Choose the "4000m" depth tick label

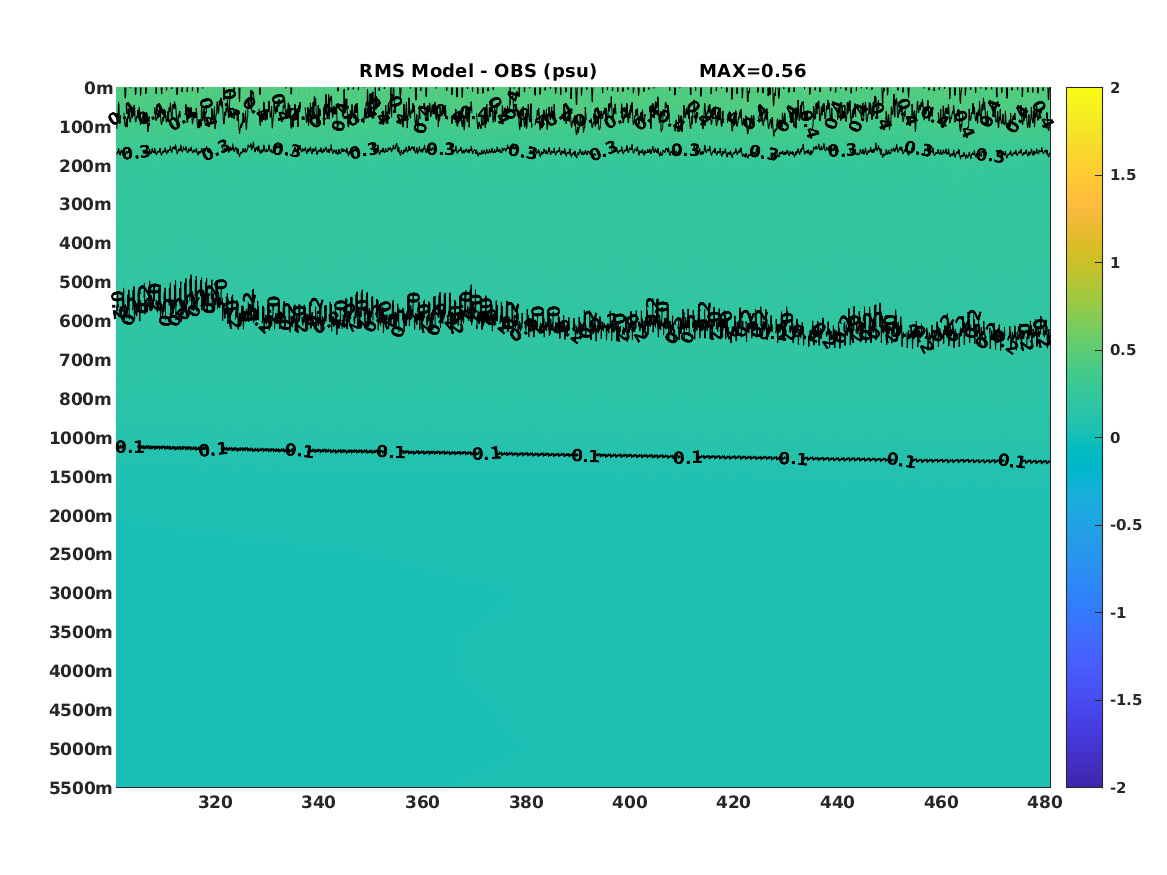[x=81, y=671]
